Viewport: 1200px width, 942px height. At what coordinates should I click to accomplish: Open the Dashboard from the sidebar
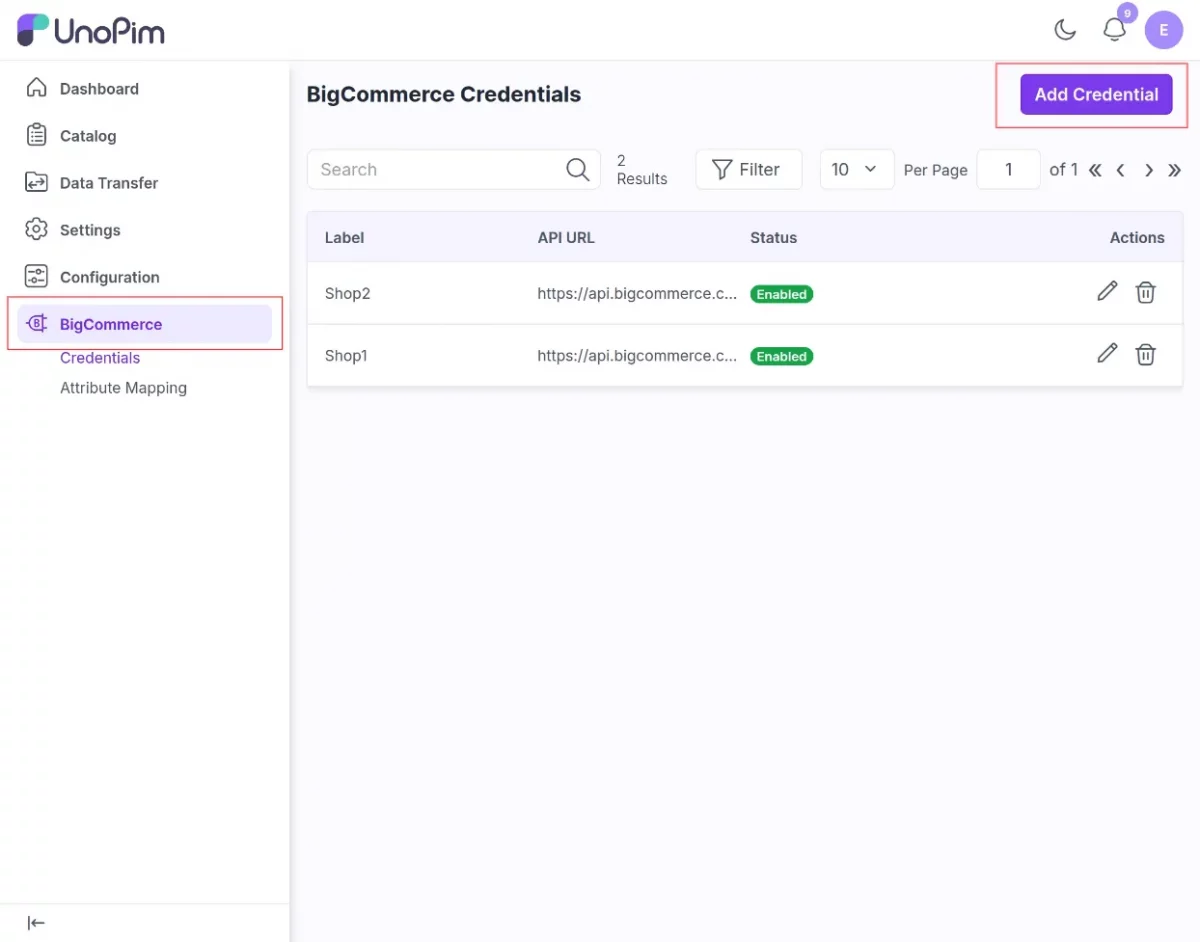point(101,88)
